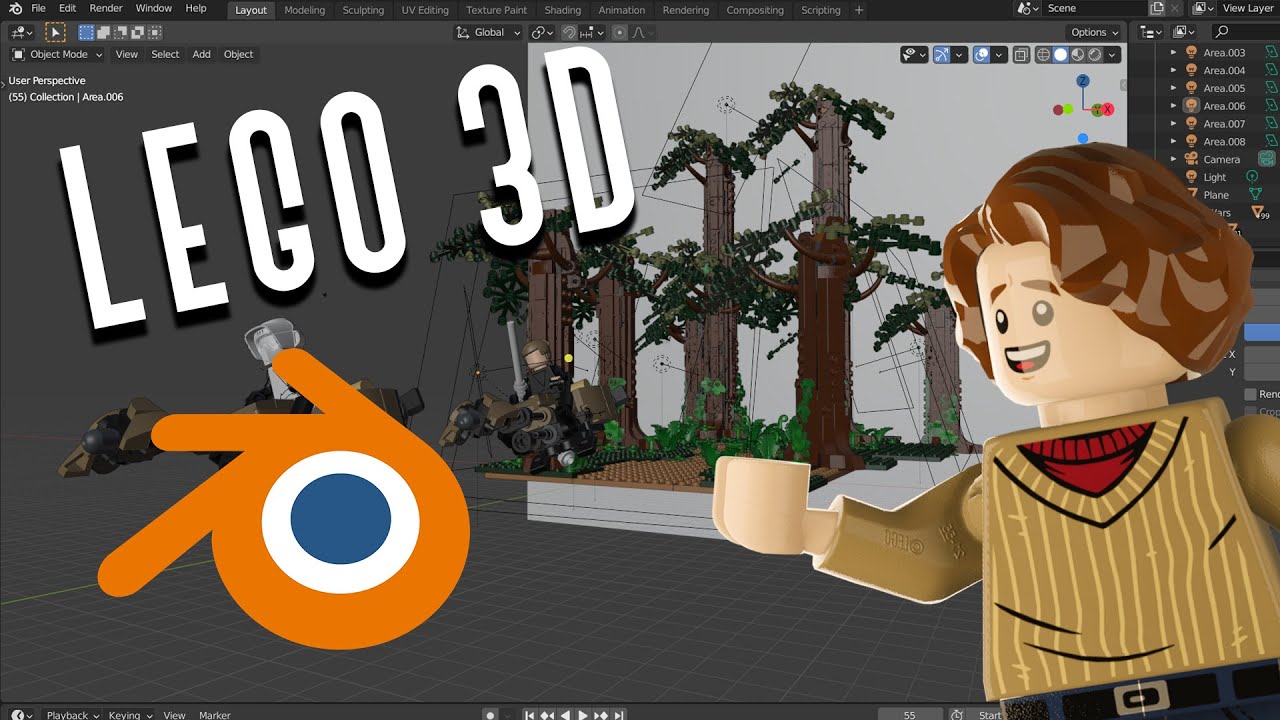This screenshot has width=1280, height=720.
Task: Click the Z axis on navigation gizmo
Action: (x=1083, y=82)
